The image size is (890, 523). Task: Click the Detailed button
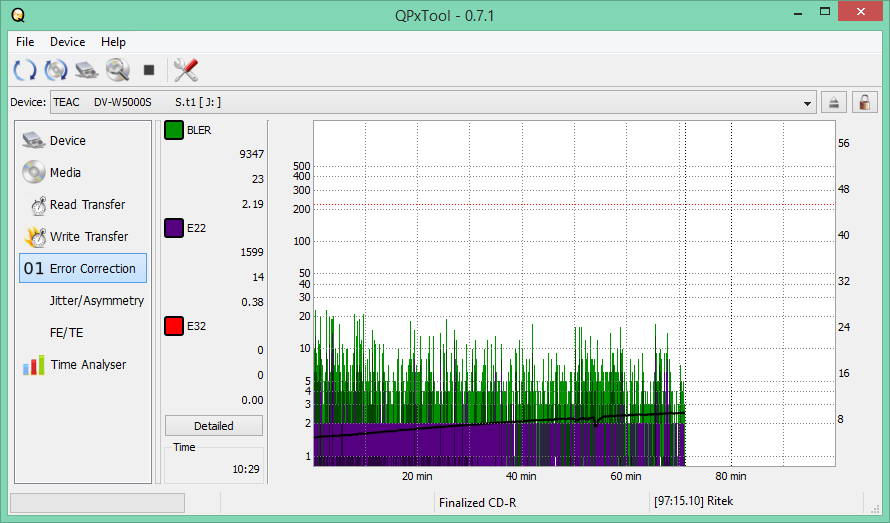pos(214,426)
